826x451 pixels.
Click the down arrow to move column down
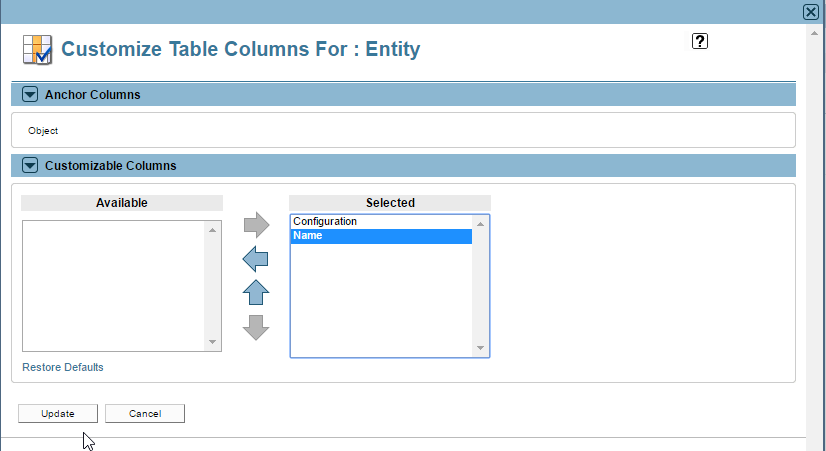coord(256,327)
